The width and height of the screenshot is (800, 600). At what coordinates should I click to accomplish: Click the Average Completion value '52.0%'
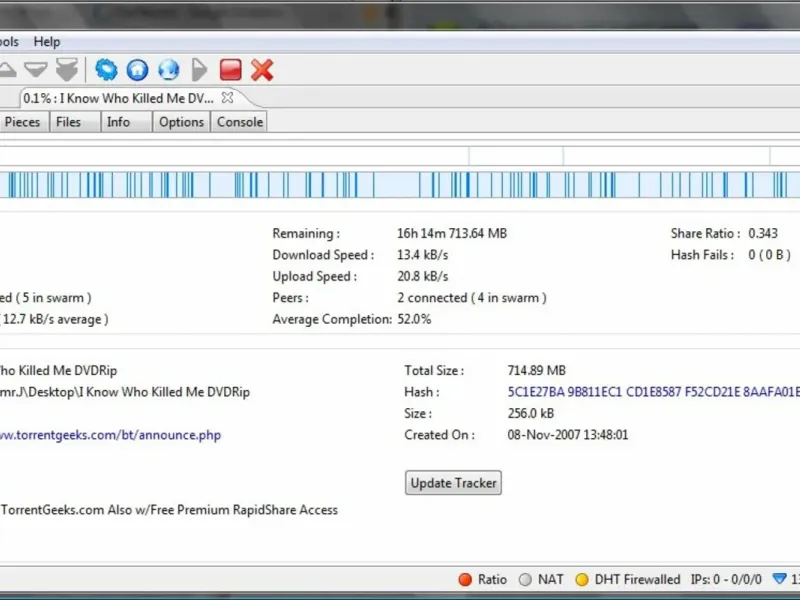414,319
